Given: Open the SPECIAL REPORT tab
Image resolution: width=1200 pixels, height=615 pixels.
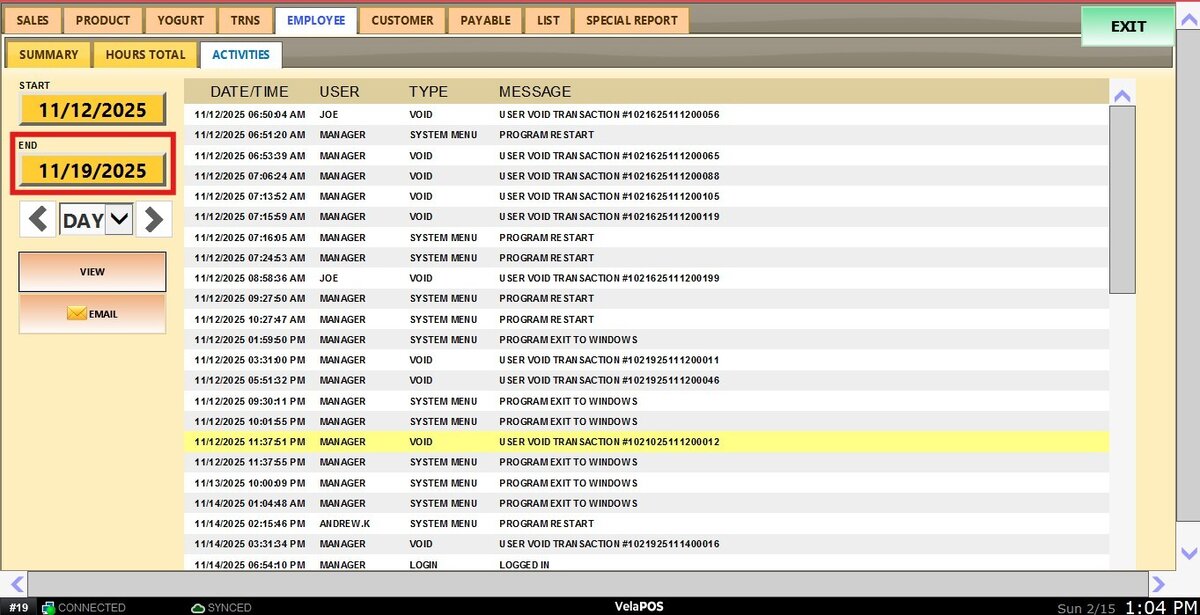Looking at the screenshot, I should [632, 20].
